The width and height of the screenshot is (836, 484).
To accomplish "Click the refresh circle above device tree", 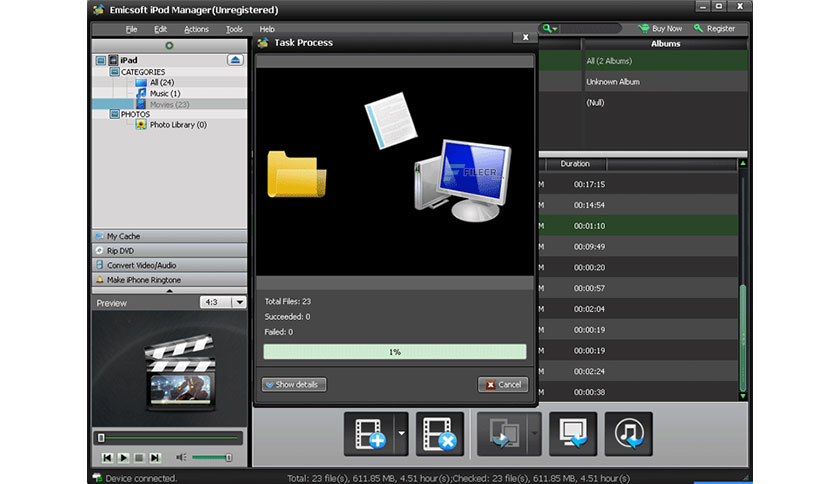I will click(169, 46).
